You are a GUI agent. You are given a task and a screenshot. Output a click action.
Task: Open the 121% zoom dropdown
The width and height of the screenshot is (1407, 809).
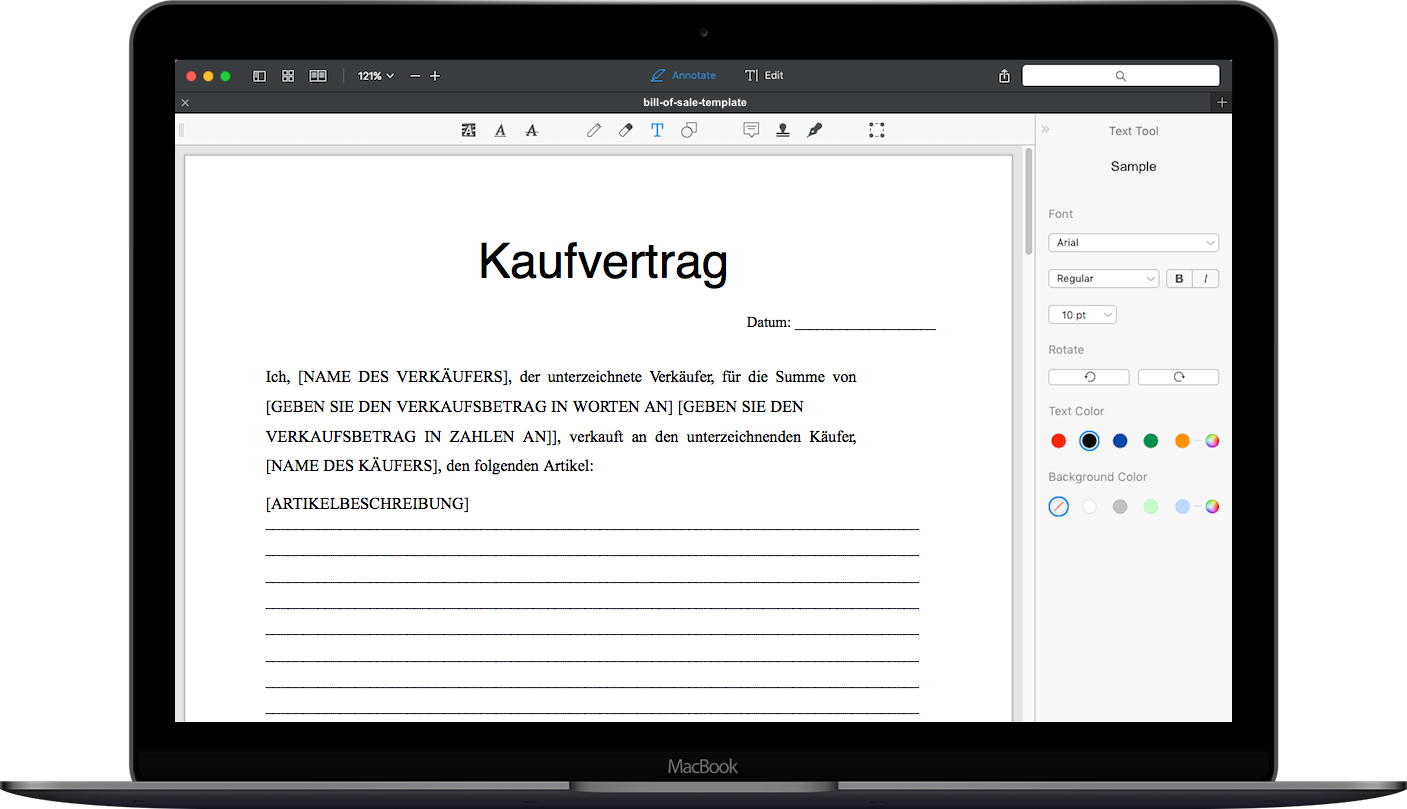coord(376,76)
